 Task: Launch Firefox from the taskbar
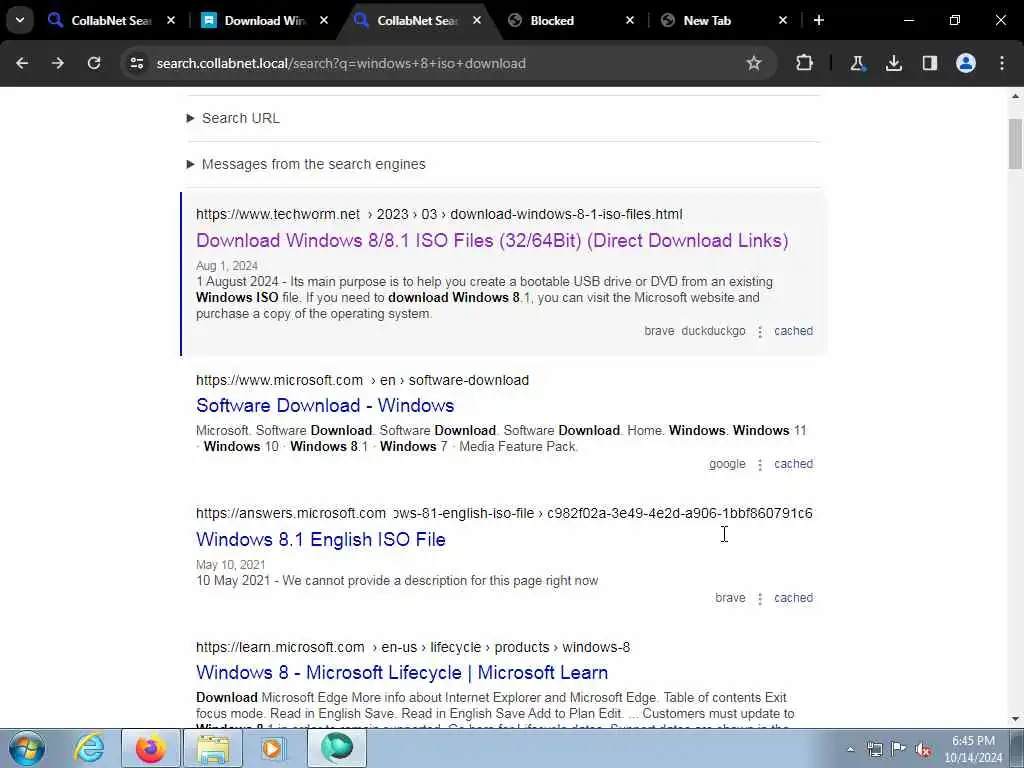150,748
